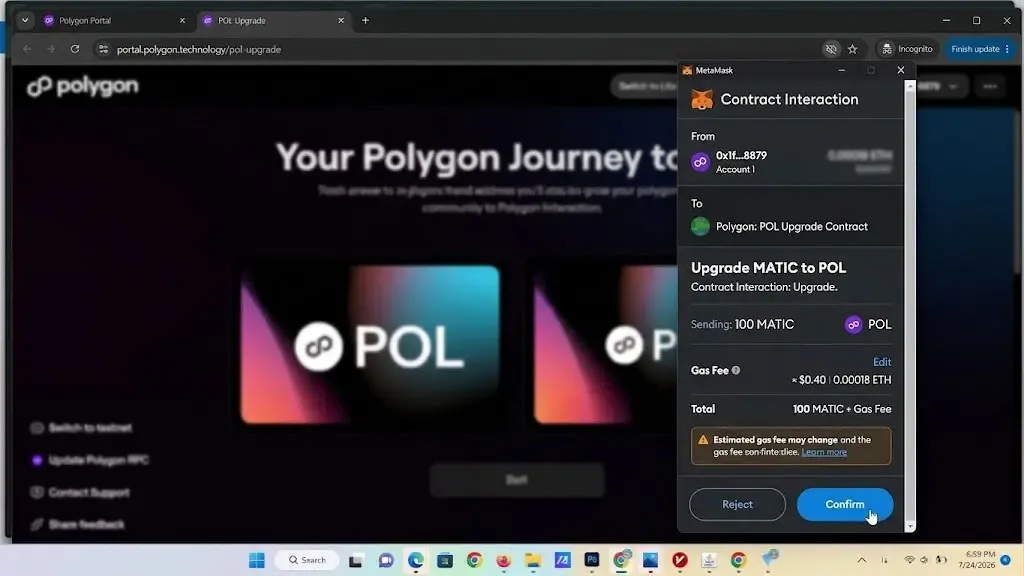The width and height of the screenshot is (1024, 576).
Task: Click Finish update button in Chrome
Action: point(980,49)
